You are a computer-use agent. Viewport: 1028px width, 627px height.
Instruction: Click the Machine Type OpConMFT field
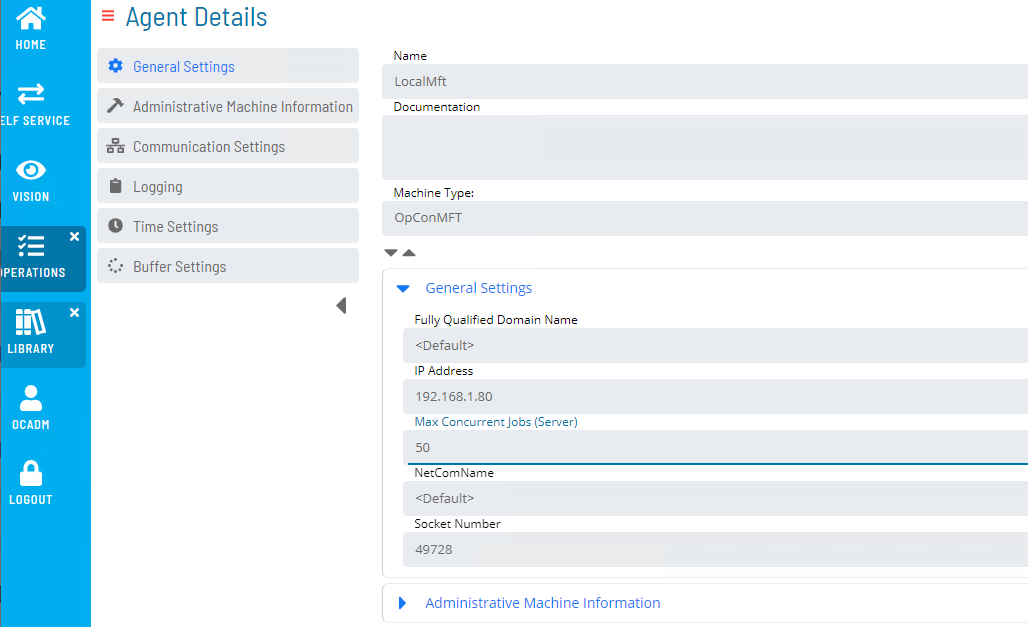click(x=705, y=218)
